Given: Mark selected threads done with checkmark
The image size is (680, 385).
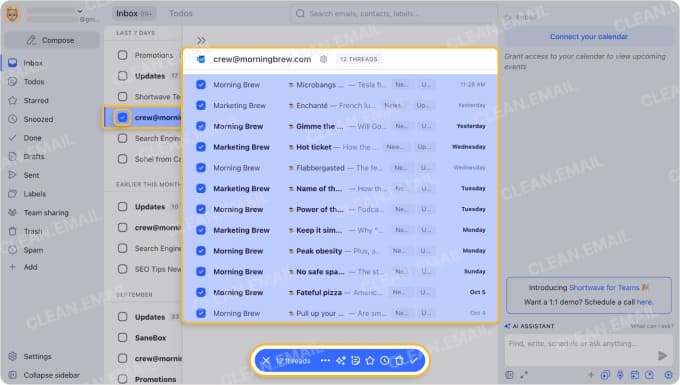Looking at the screenshot, I should point(413,361).
